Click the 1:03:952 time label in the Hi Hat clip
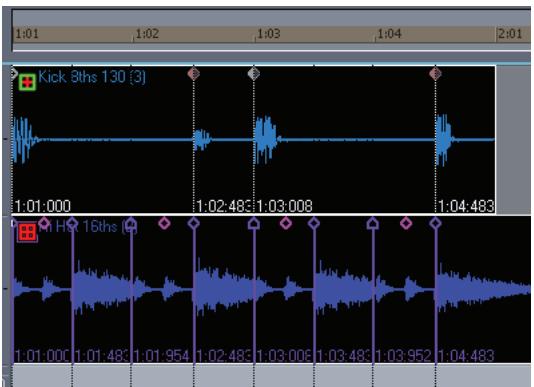 [x=404, y=356]
